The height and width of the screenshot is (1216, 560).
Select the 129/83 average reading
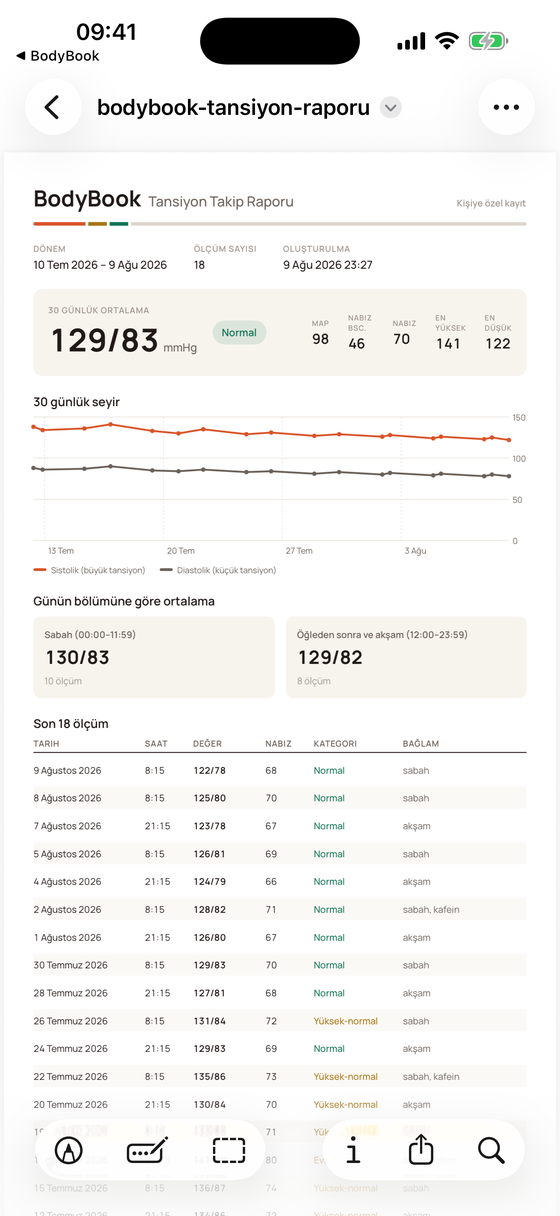click(105, 341)
